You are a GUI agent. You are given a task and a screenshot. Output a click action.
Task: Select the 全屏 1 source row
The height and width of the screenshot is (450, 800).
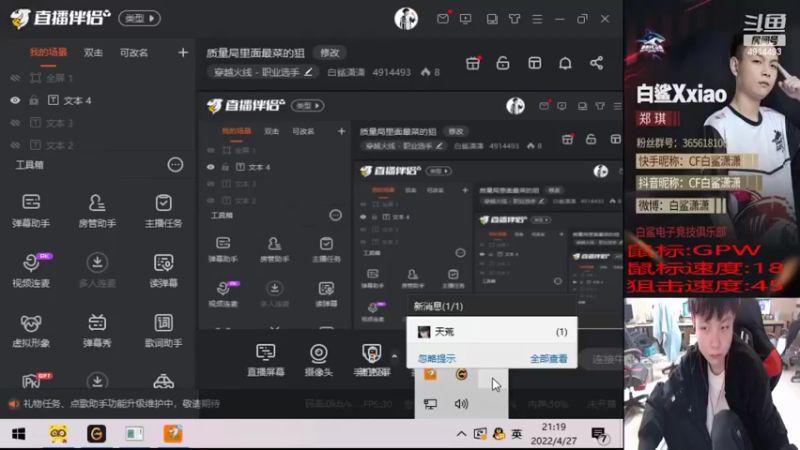coord(97,78)
